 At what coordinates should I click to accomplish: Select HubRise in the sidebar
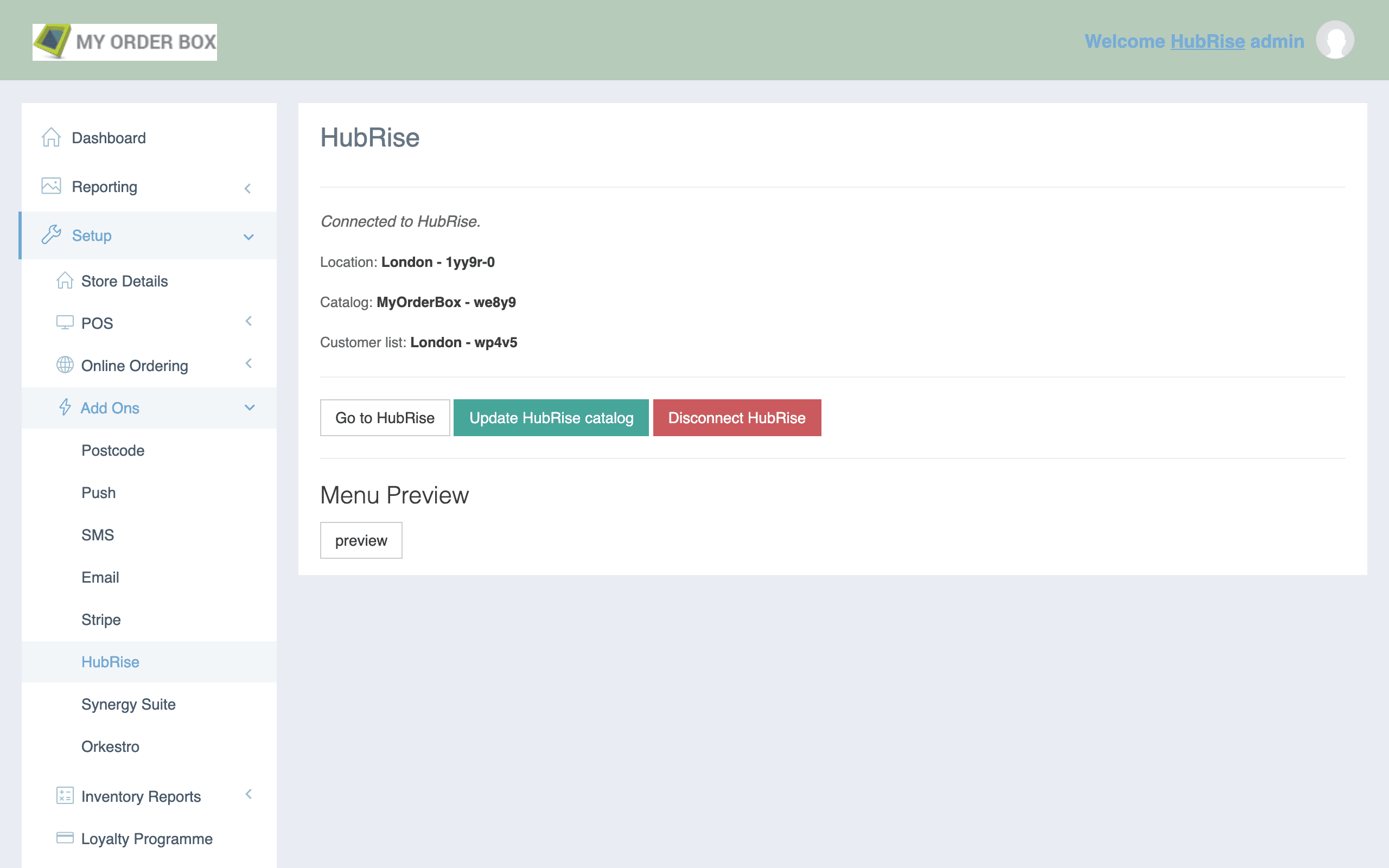pyautogui.click(x=110, y=661)
